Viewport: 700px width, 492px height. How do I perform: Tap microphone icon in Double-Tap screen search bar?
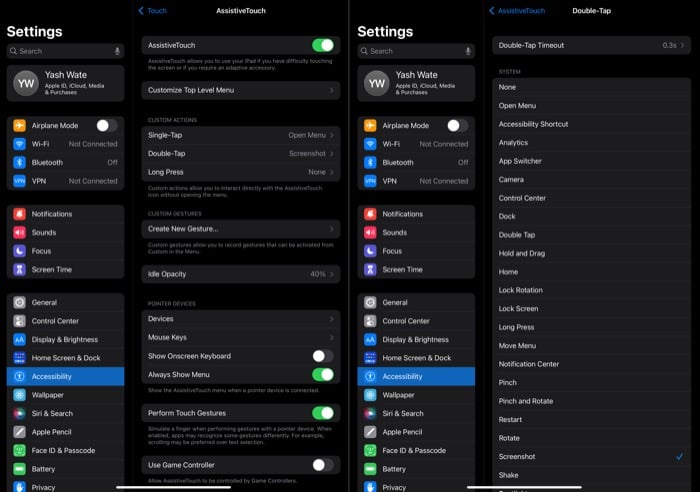point(468,51)
